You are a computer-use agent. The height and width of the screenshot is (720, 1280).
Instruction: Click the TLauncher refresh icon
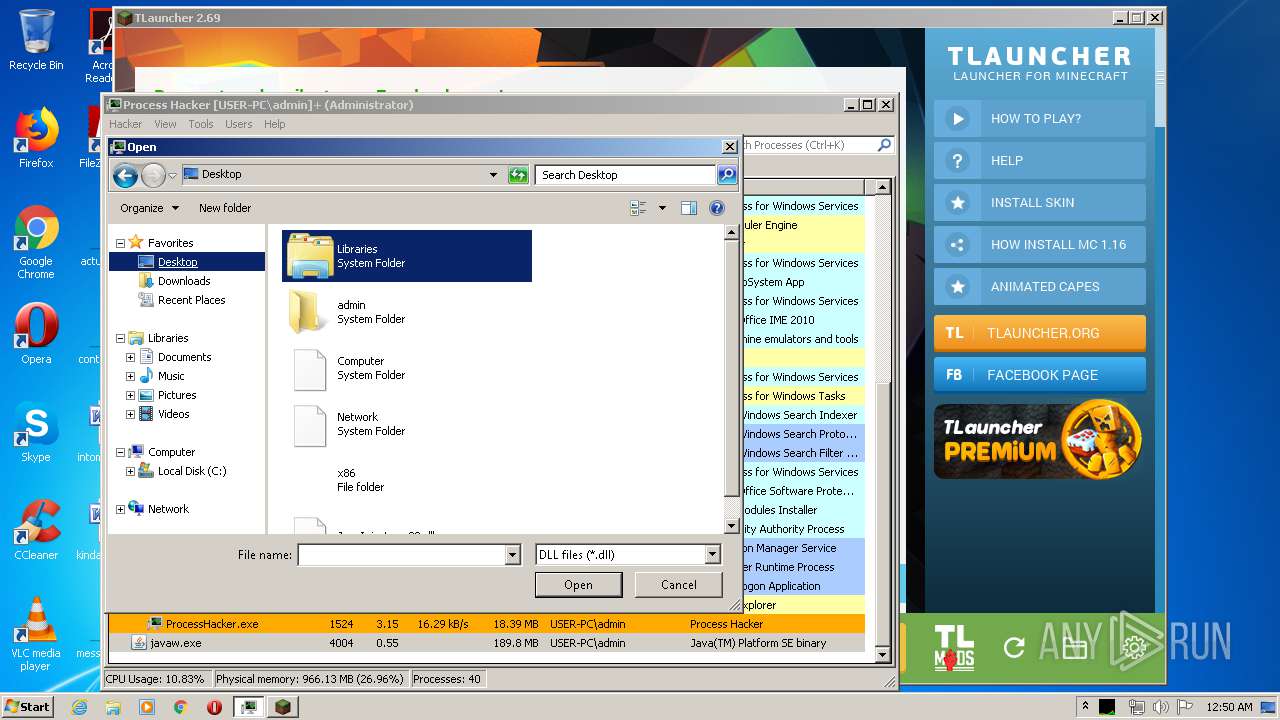tap(1014, 647)
